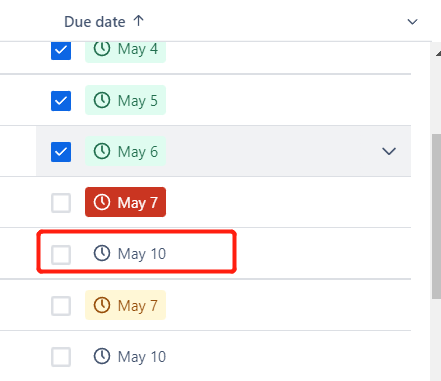
Task: Click the vertical scrollbar thumb
Action: click(436, 216)
